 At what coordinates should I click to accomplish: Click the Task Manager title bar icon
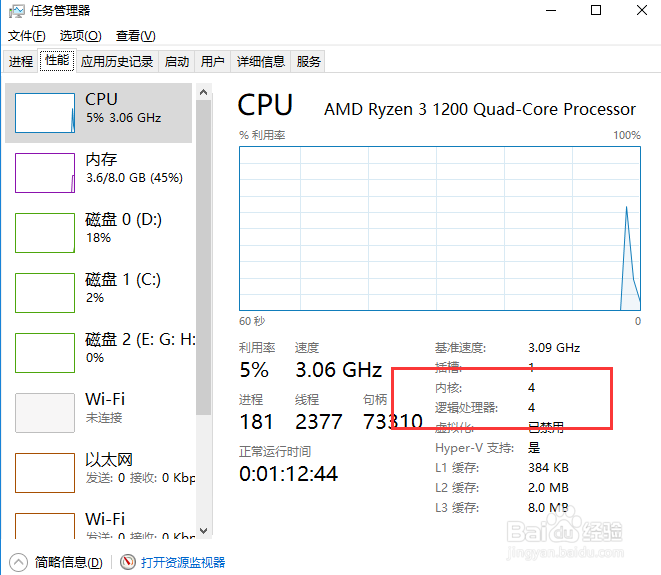15,11
